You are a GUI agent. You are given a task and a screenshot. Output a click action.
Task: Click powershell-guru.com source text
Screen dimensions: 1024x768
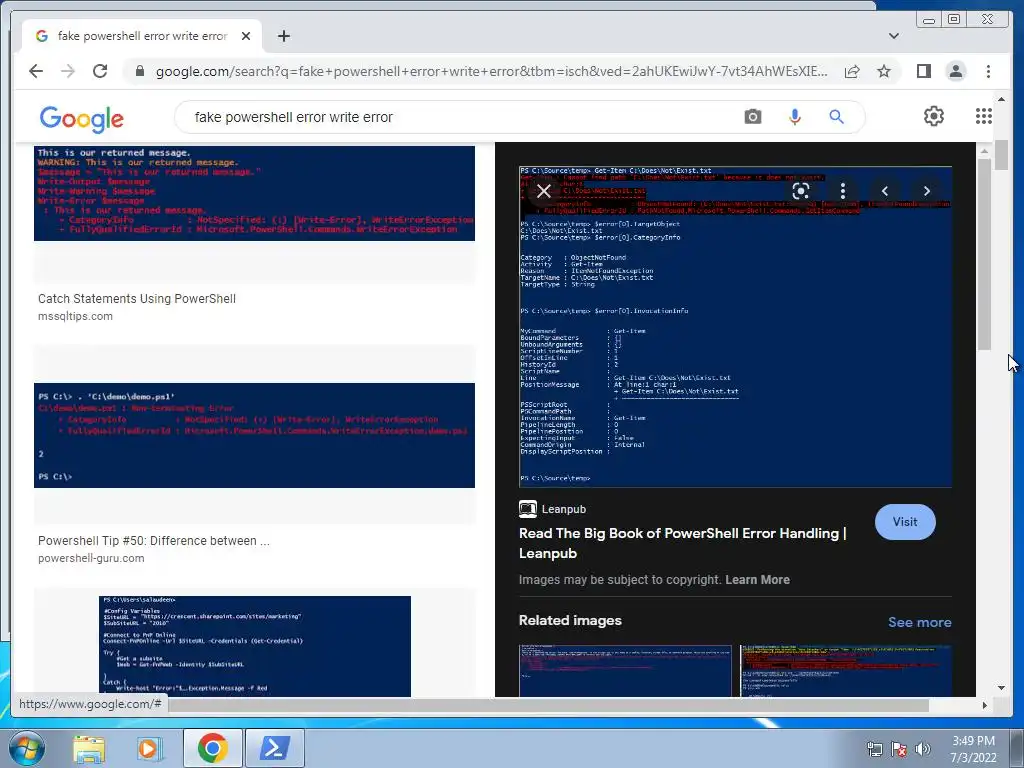(x=91, y=558)
